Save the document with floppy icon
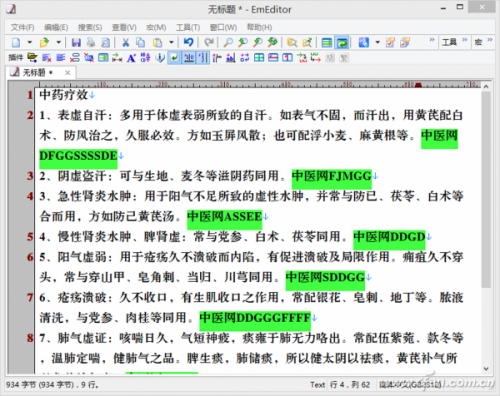 (x=76, y=42)
